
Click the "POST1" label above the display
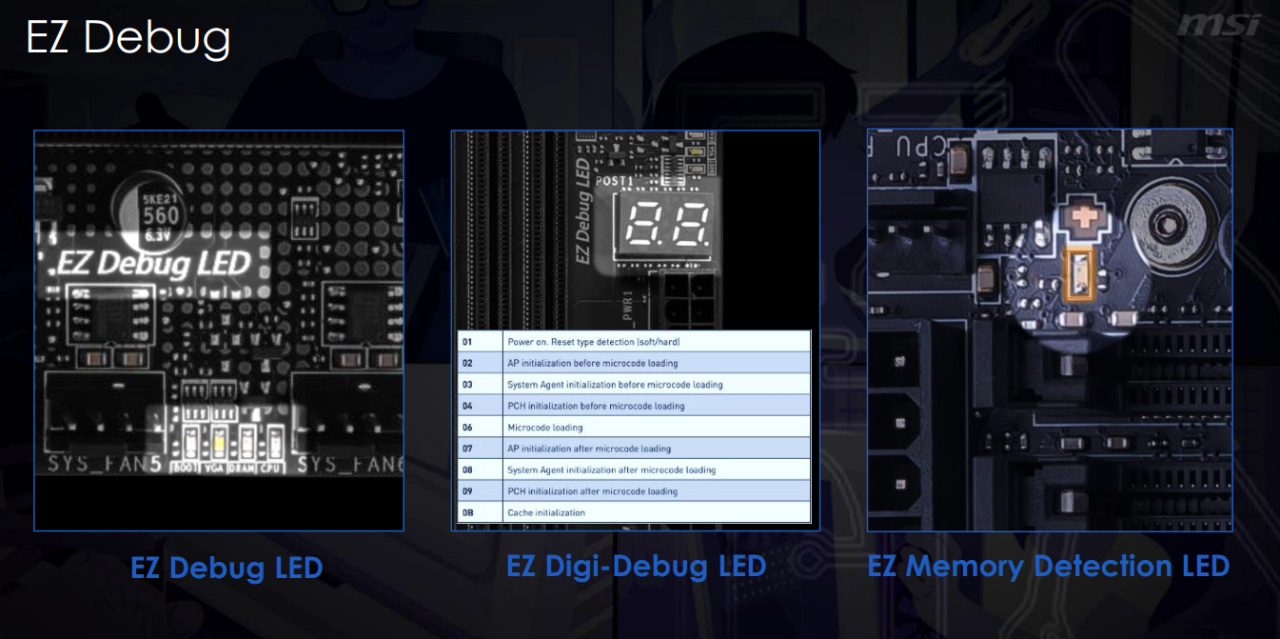click(x=614, y=181)
